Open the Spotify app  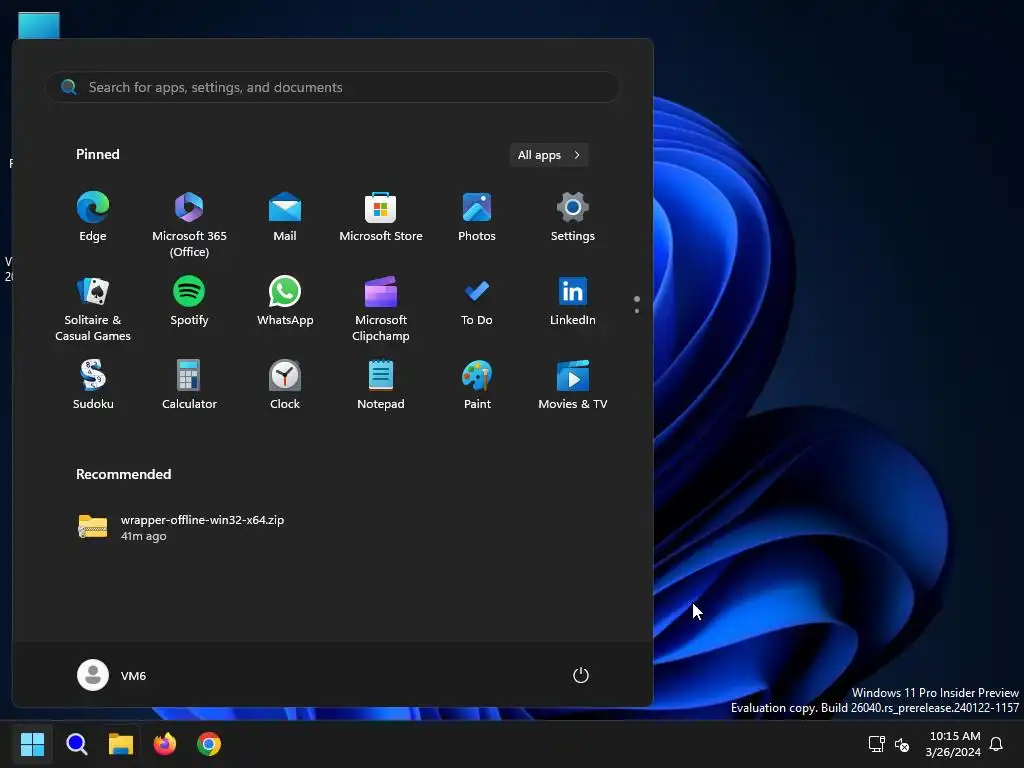point(189,301)
